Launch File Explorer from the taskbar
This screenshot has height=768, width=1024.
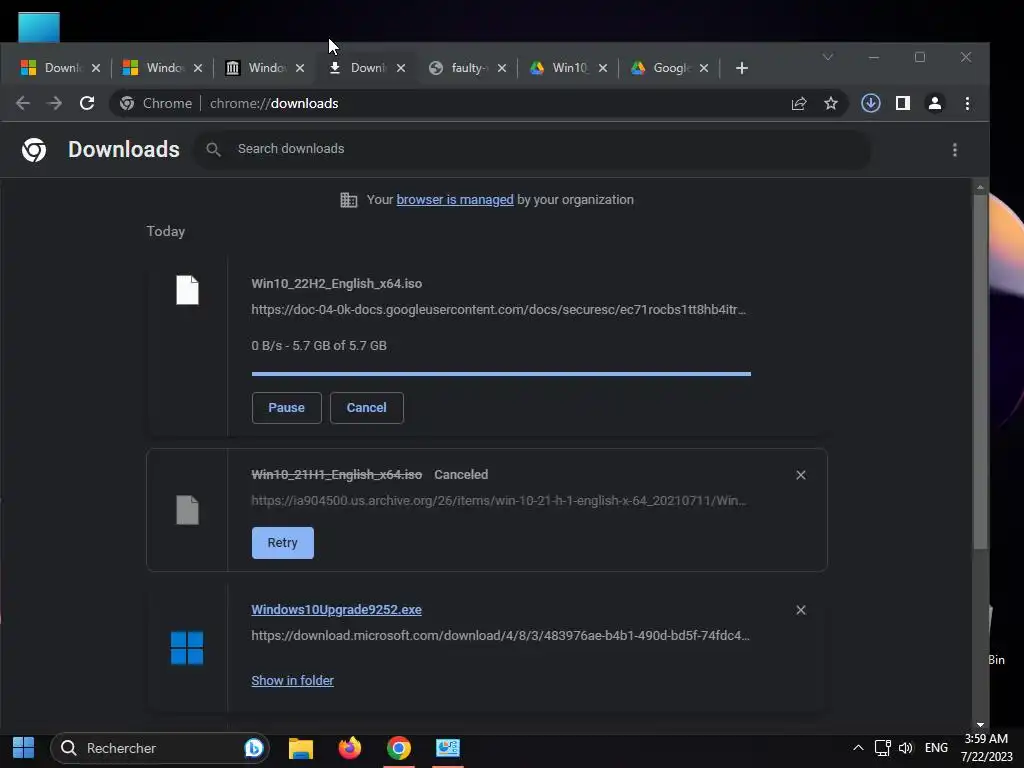coord(300,748)
